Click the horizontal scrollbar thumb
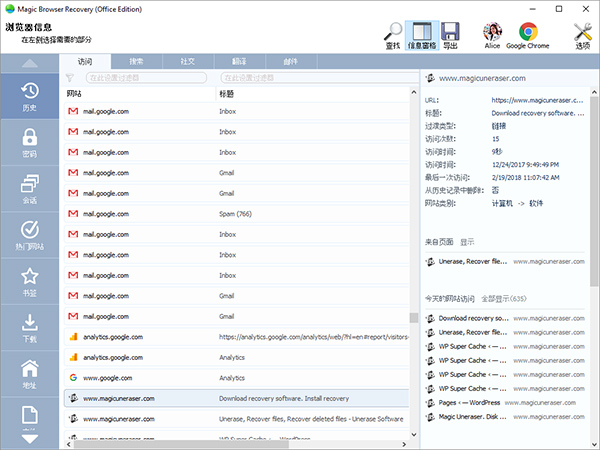600x450 pixels. pyautogui.click(x=181, y=444)
